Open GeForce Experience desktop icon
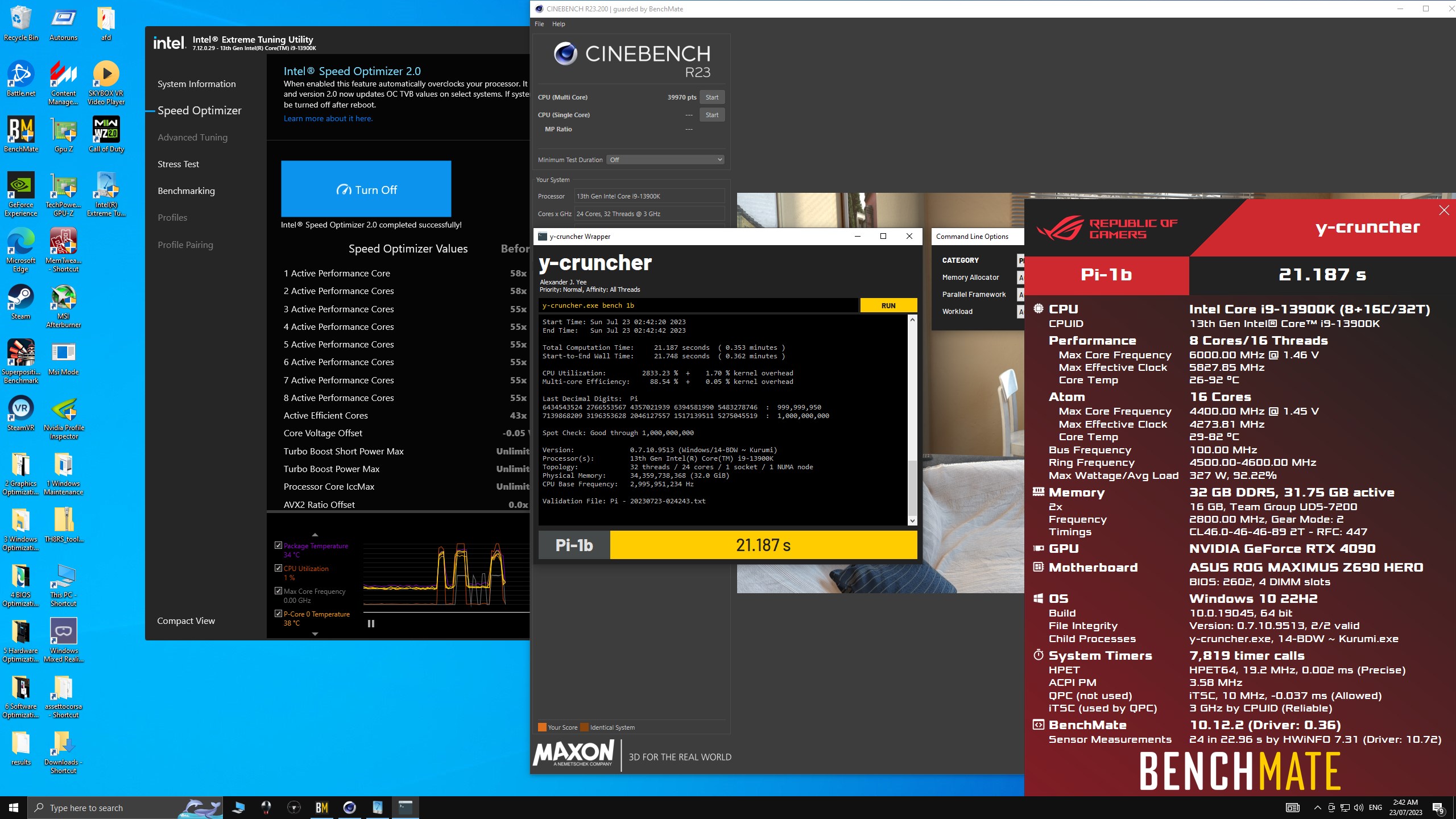This screenshot has height=819, width=1456. click(x=21, y=195)
